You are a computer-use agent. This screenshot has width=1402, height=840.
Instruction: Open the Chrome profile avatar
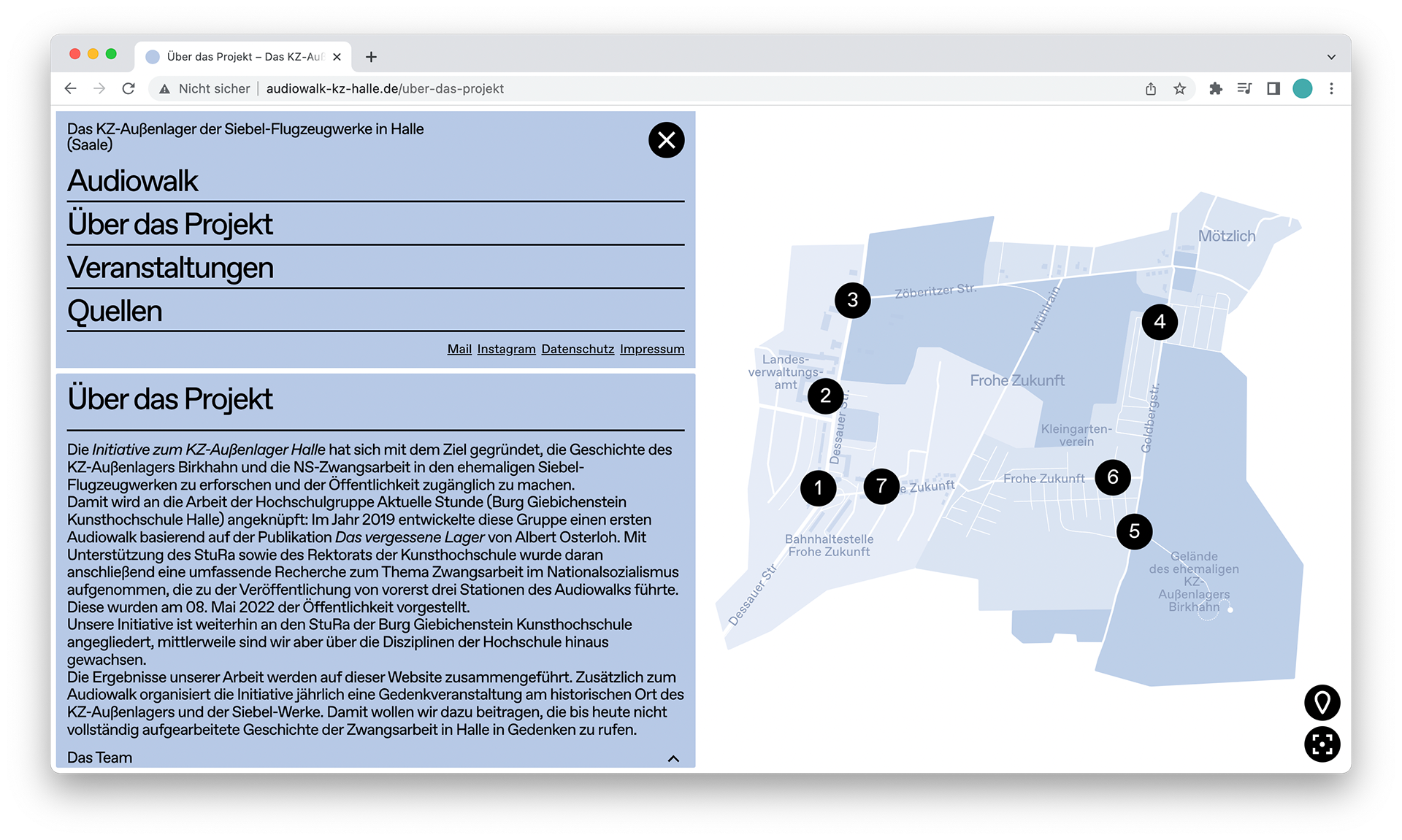coord(1303,88)
